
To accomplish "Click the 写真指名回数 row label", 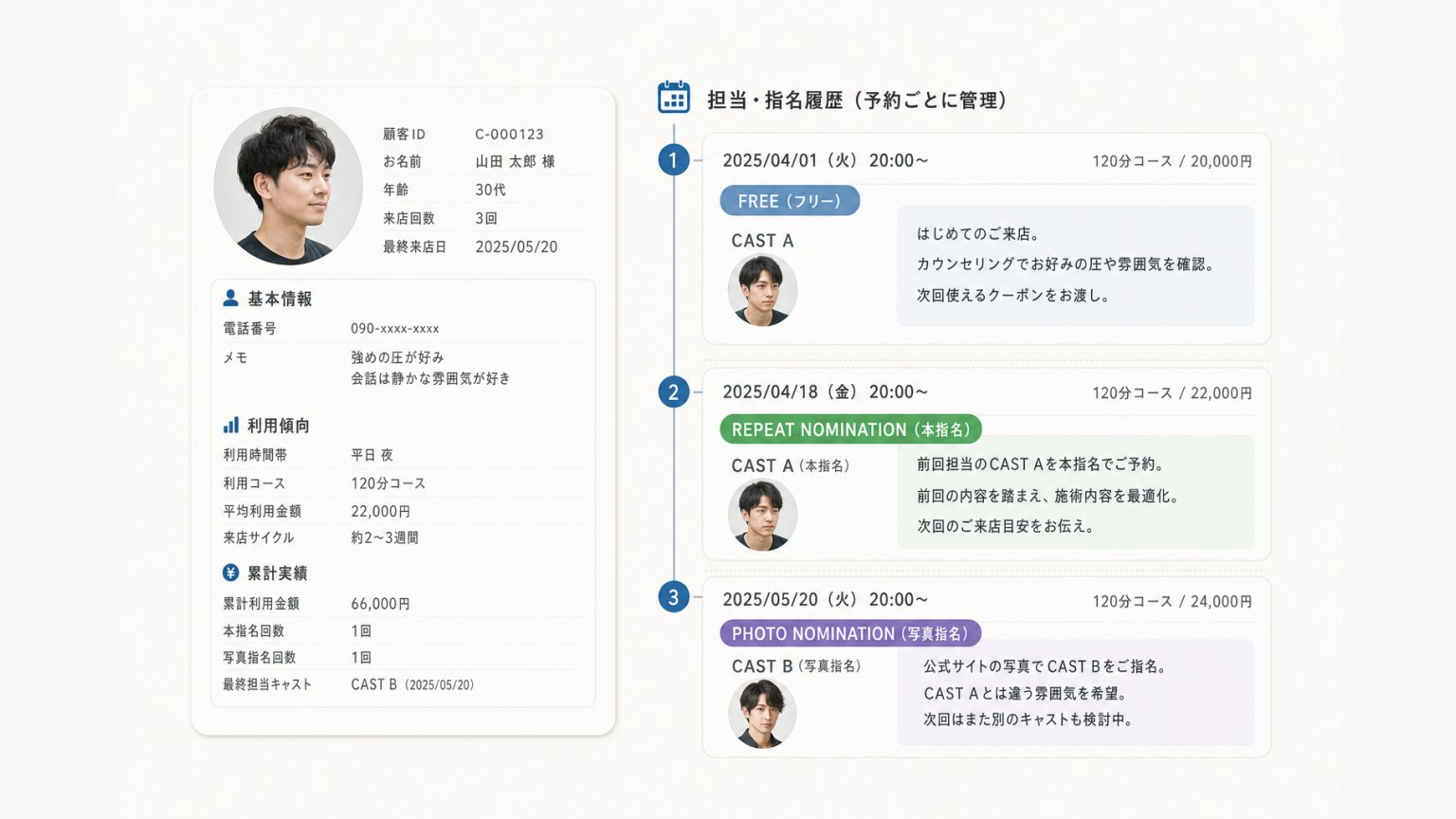I will pos(260,658).
